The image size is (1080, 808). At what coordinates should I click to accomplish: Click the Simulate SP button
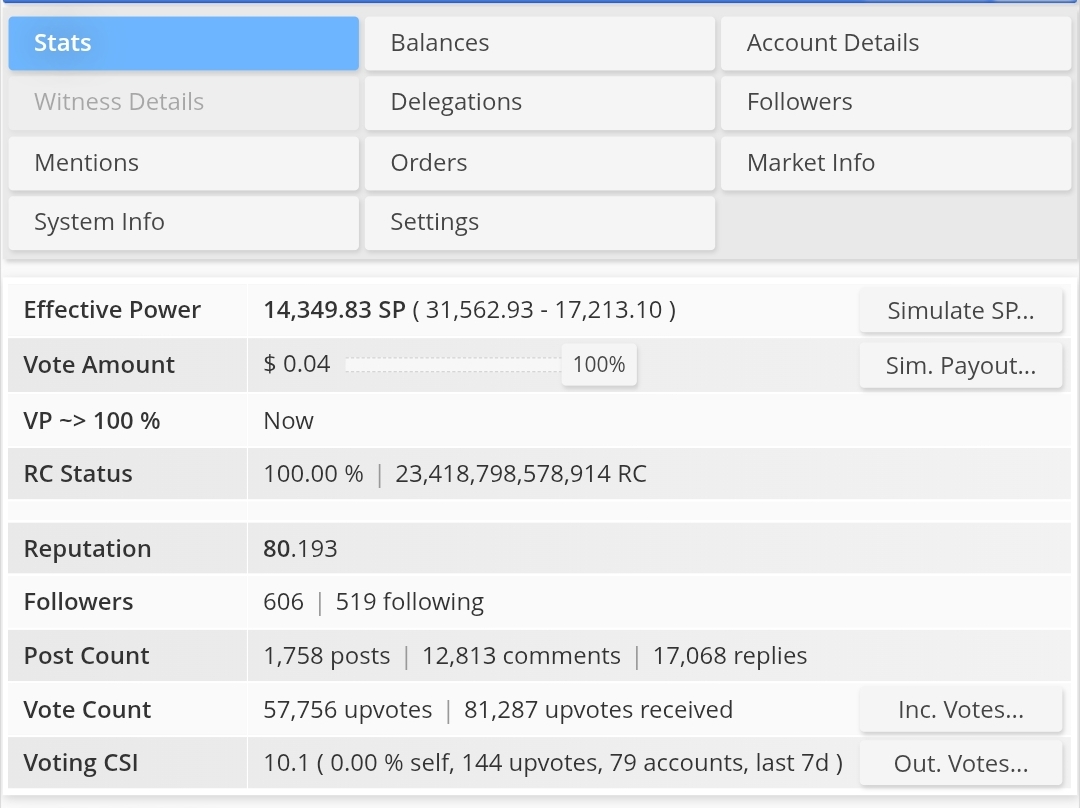point(960,311)
